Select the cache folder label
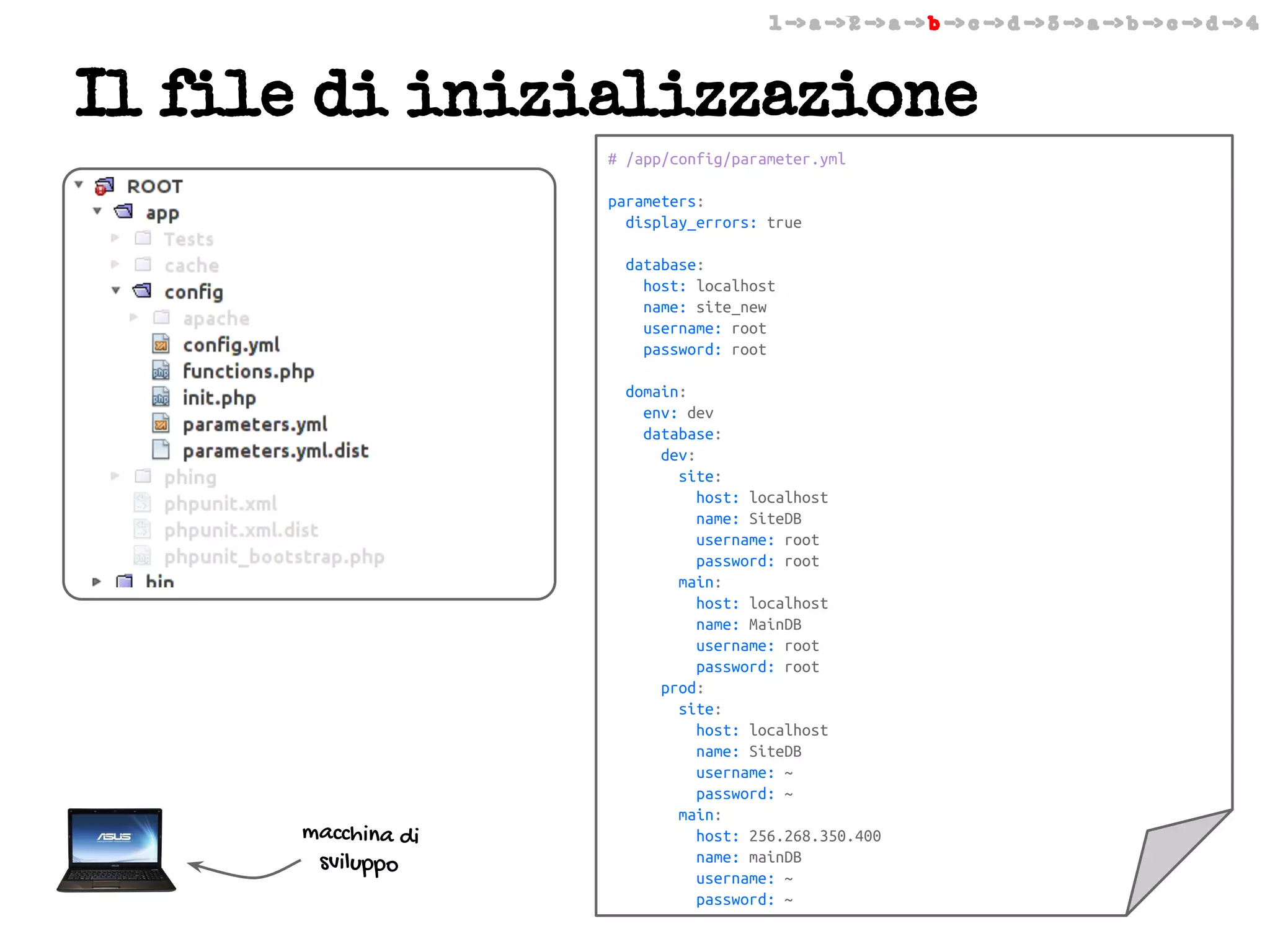1270x952 pixels. tap(192, 266)
